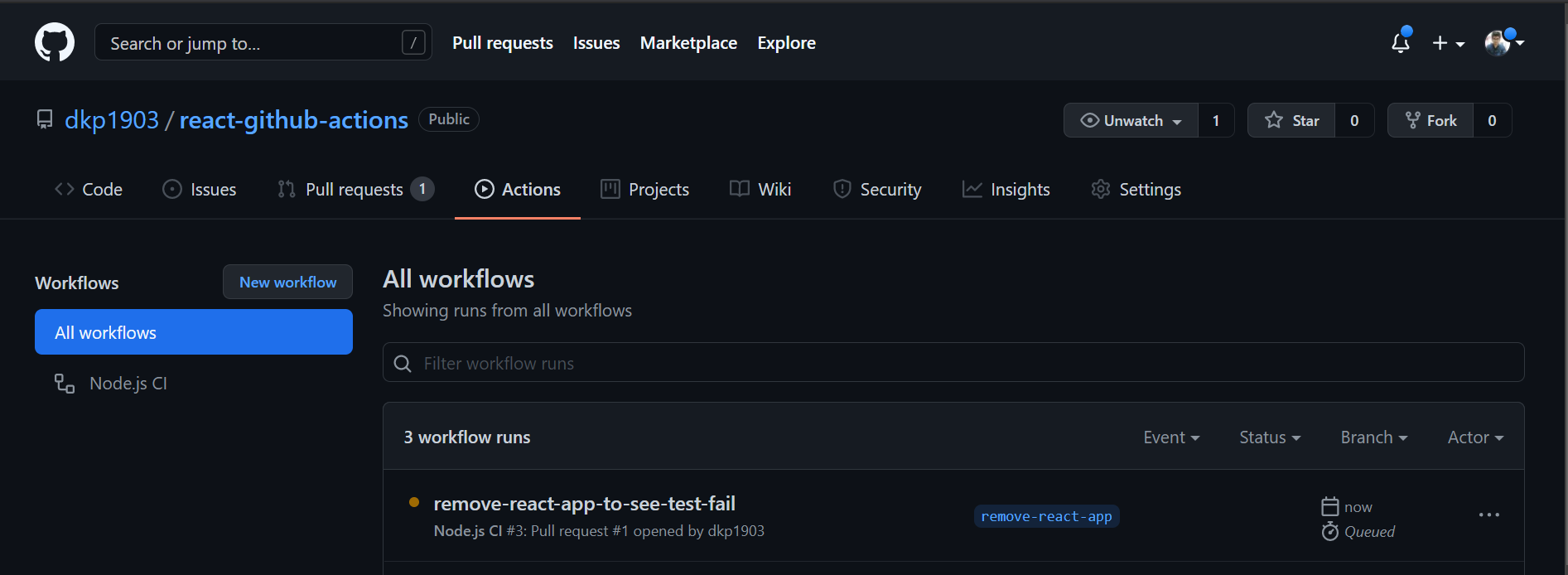
Task: Expand the Branch filter dropdown
Action: pos(1374,437)
